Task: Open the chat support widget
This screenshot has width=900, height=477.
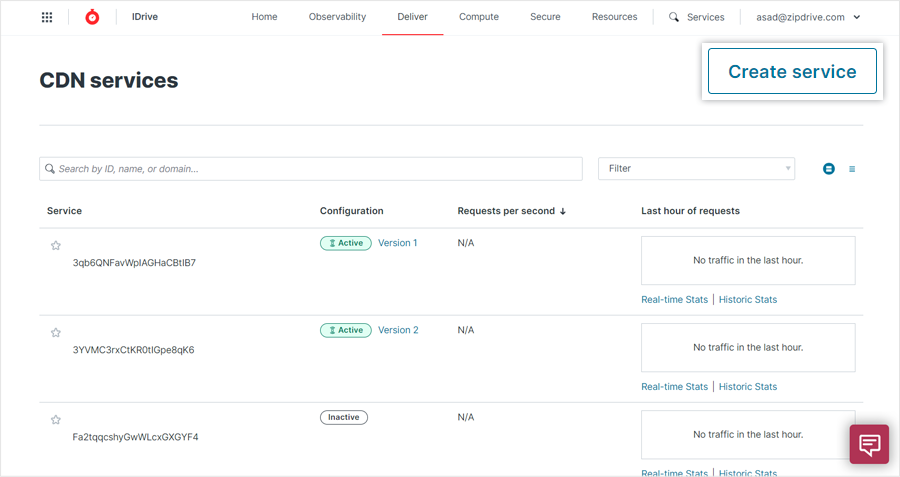Action: pyautogui.click(x=870, y=444)
